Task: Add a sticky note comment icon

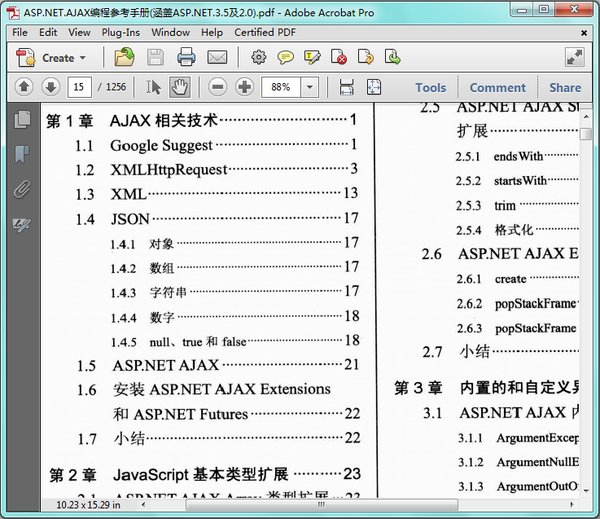Action: (285, 57)
